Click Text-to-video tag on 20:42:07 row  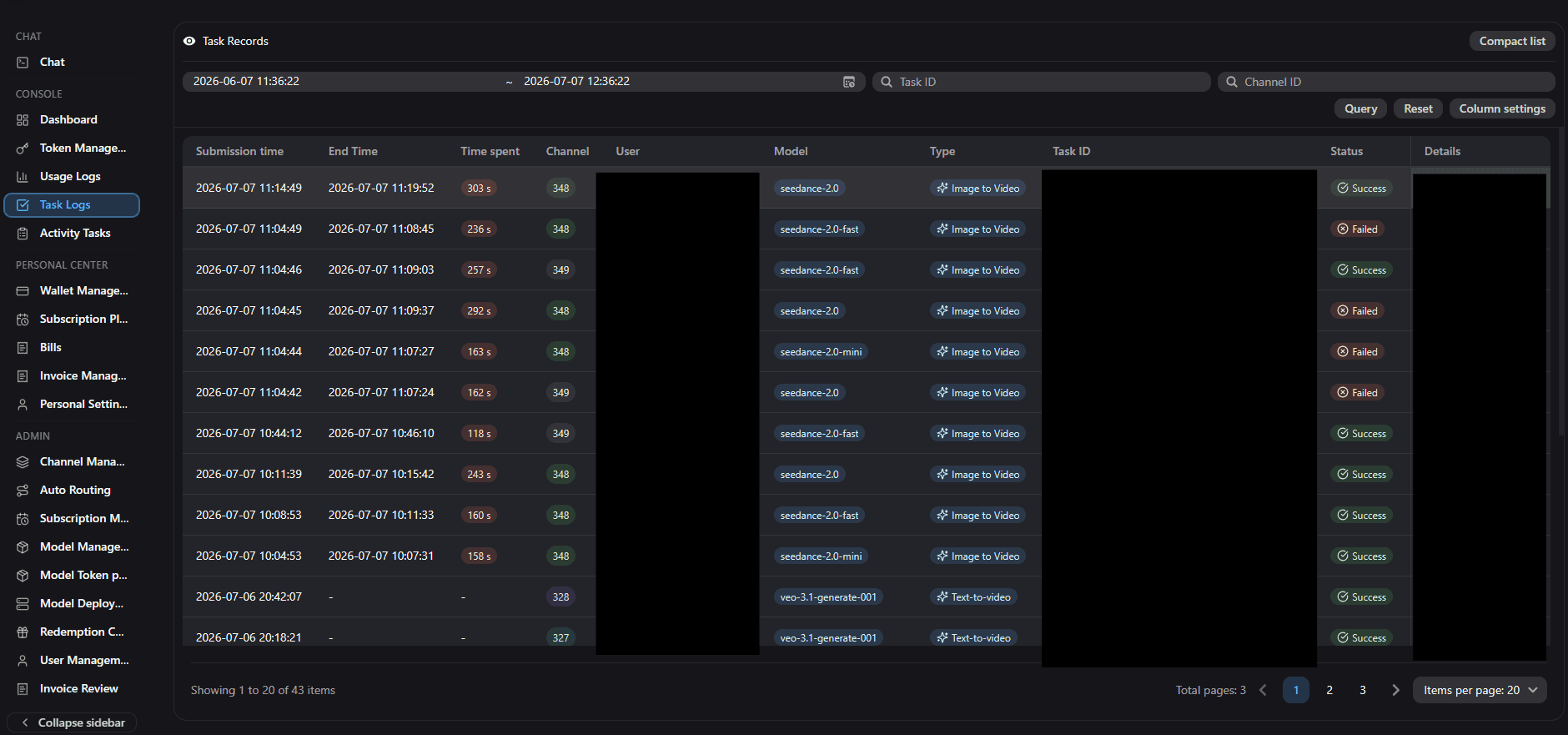pyautogui.click(x=973, y=597)
